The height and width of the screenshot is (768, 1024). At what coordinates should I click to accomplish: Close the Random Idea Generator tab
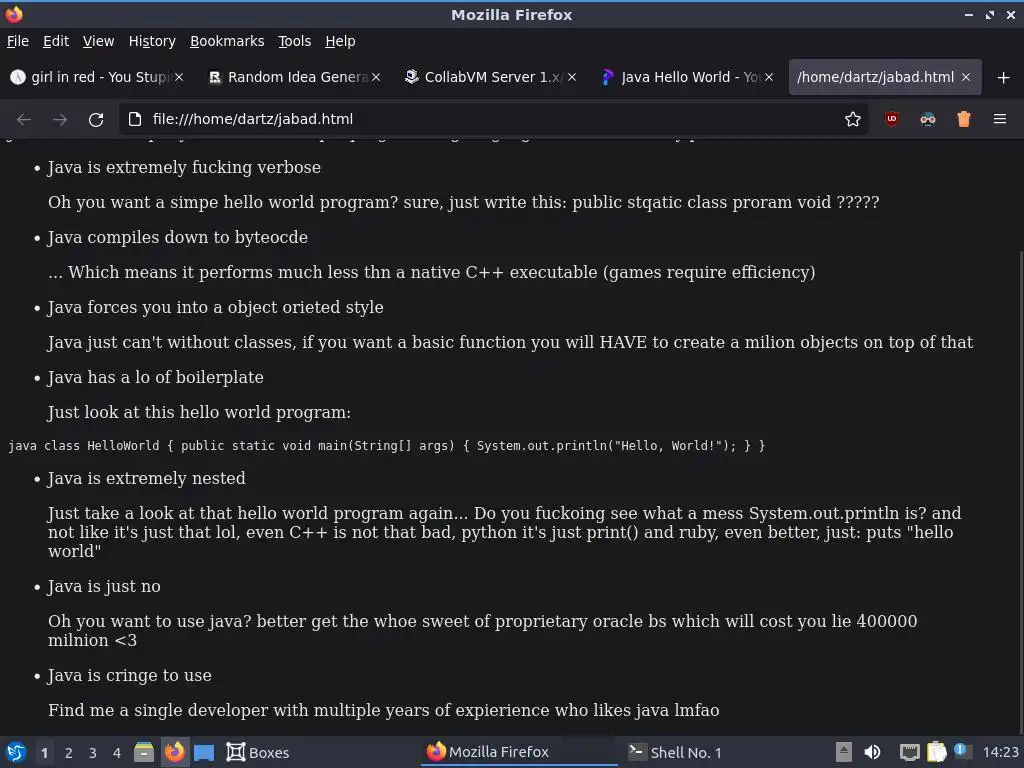pos(376,77)
